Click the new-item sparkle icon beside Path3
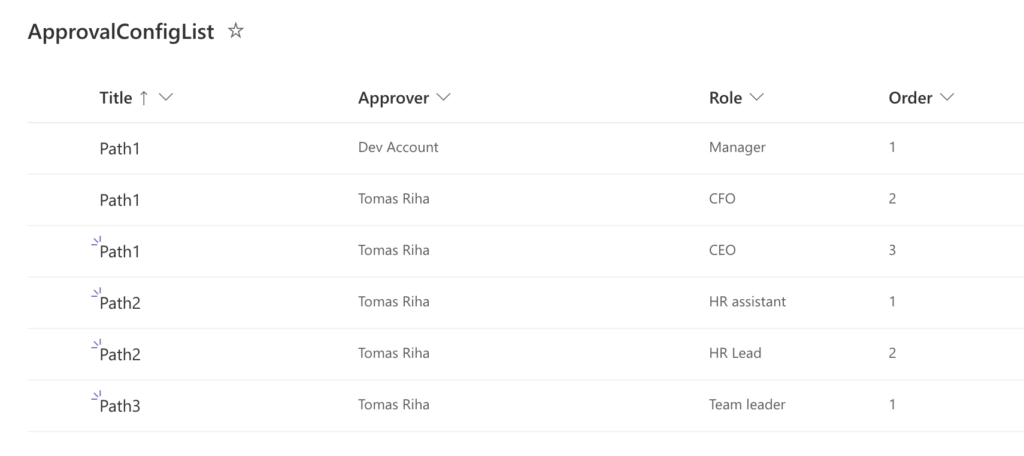Image resolution: width=1024 pixels, height=456 pixels. pos(96,395)
